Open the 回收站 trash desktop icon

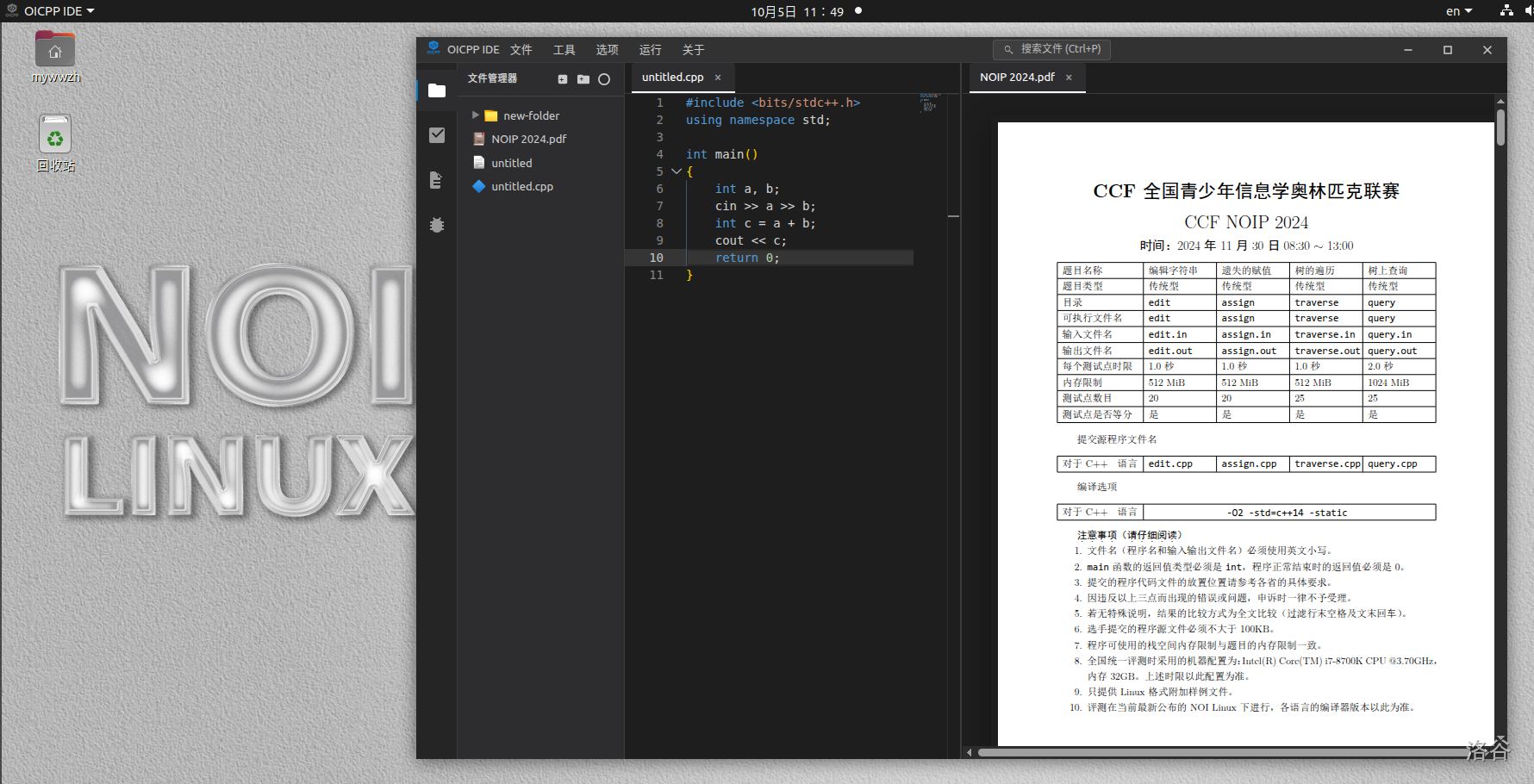click(55, 136)
